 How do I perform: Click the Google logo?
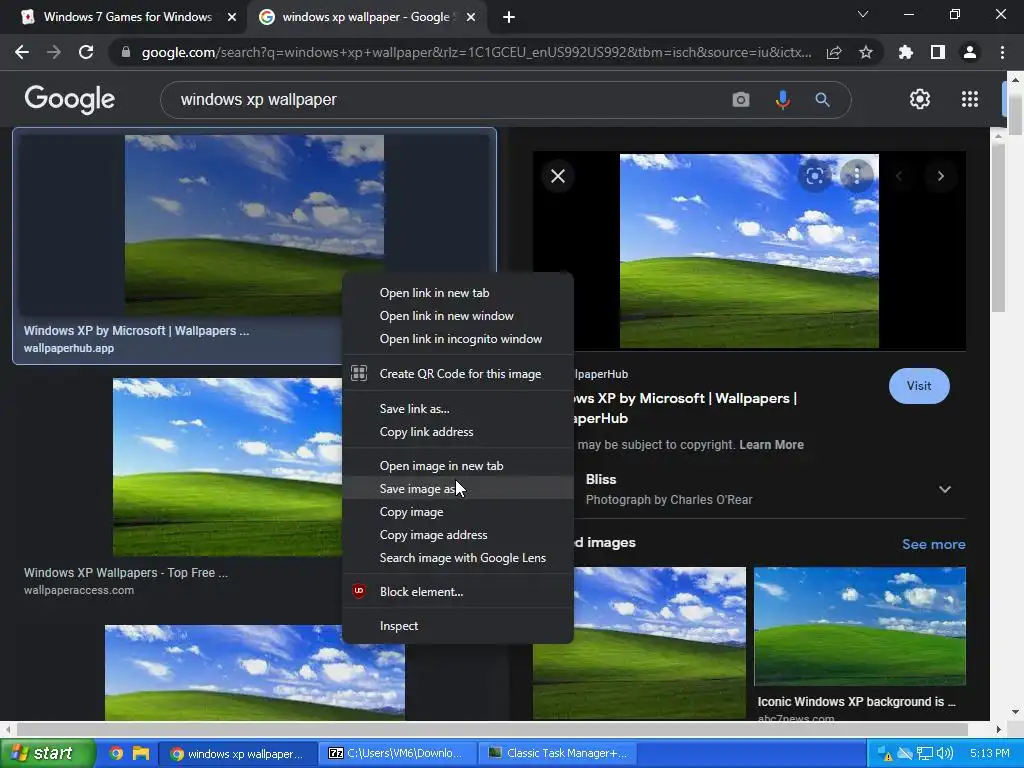(x=70, y=99)
